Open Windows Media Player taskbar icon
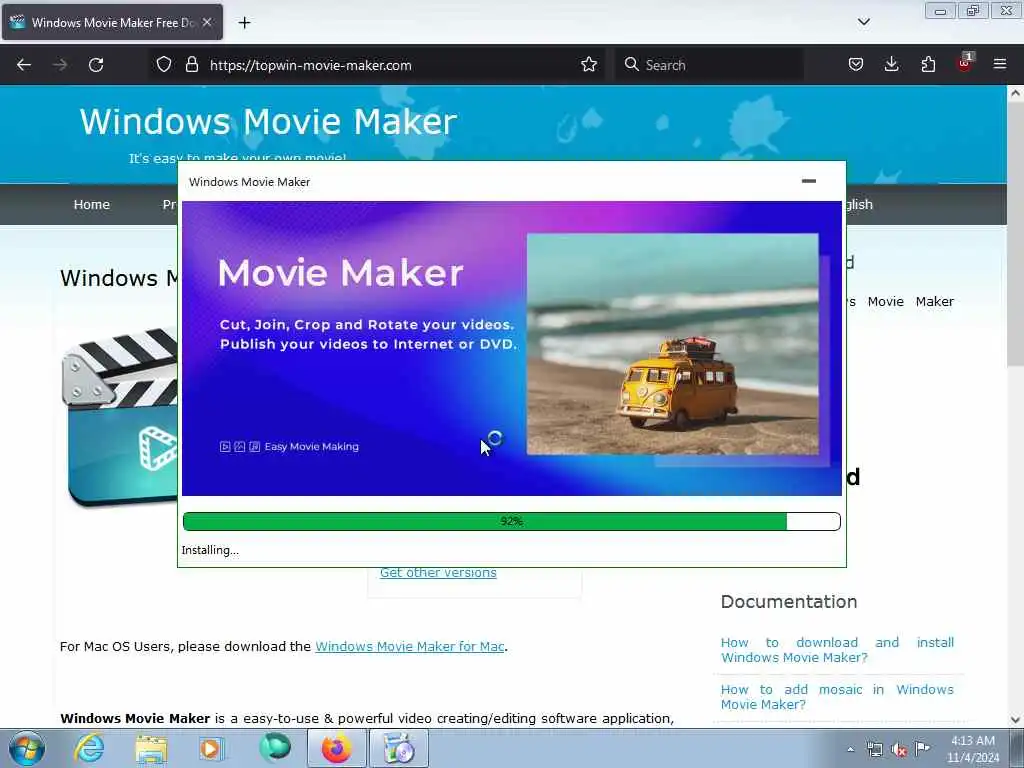 tap(212, 748)
